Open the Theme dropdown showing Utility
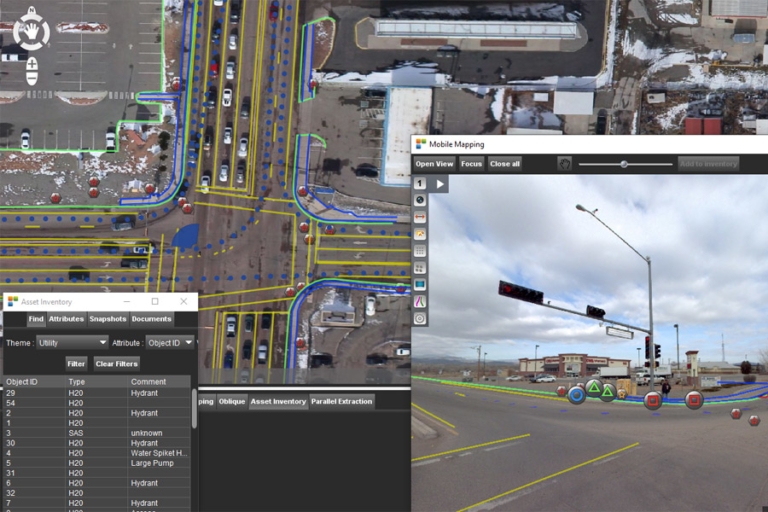 coord(71,342)
